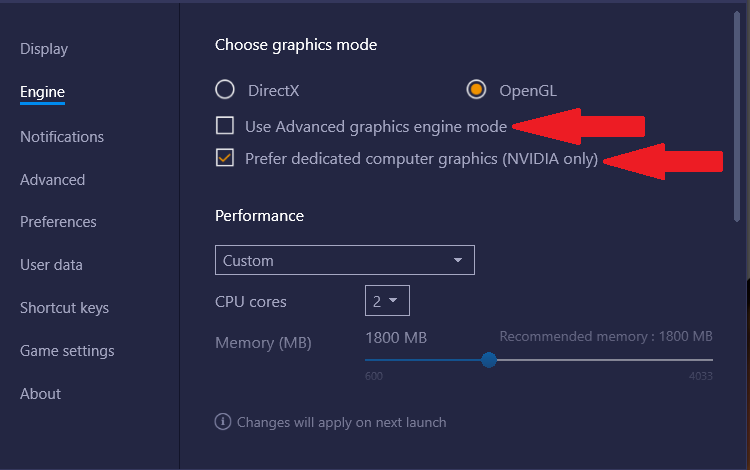Uncheck Prefer dedicated computer graphics option
The height and width of the screenshot is (470, 750).
pyautogui.click(x=225, y=158)
